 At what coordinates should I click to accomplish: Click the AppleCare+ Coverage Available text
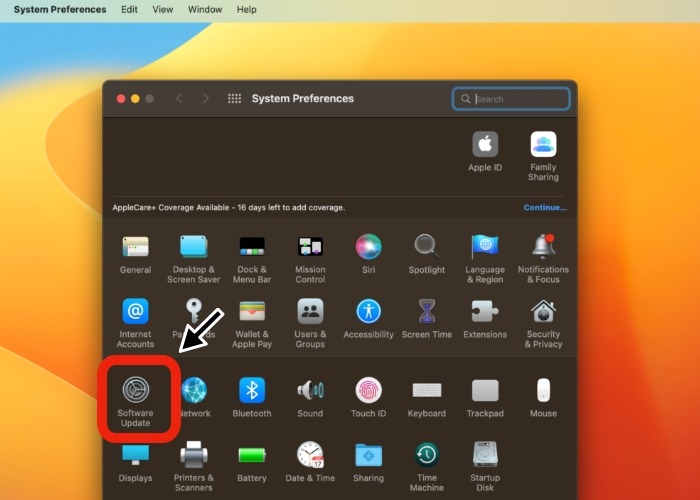[229, 208]
